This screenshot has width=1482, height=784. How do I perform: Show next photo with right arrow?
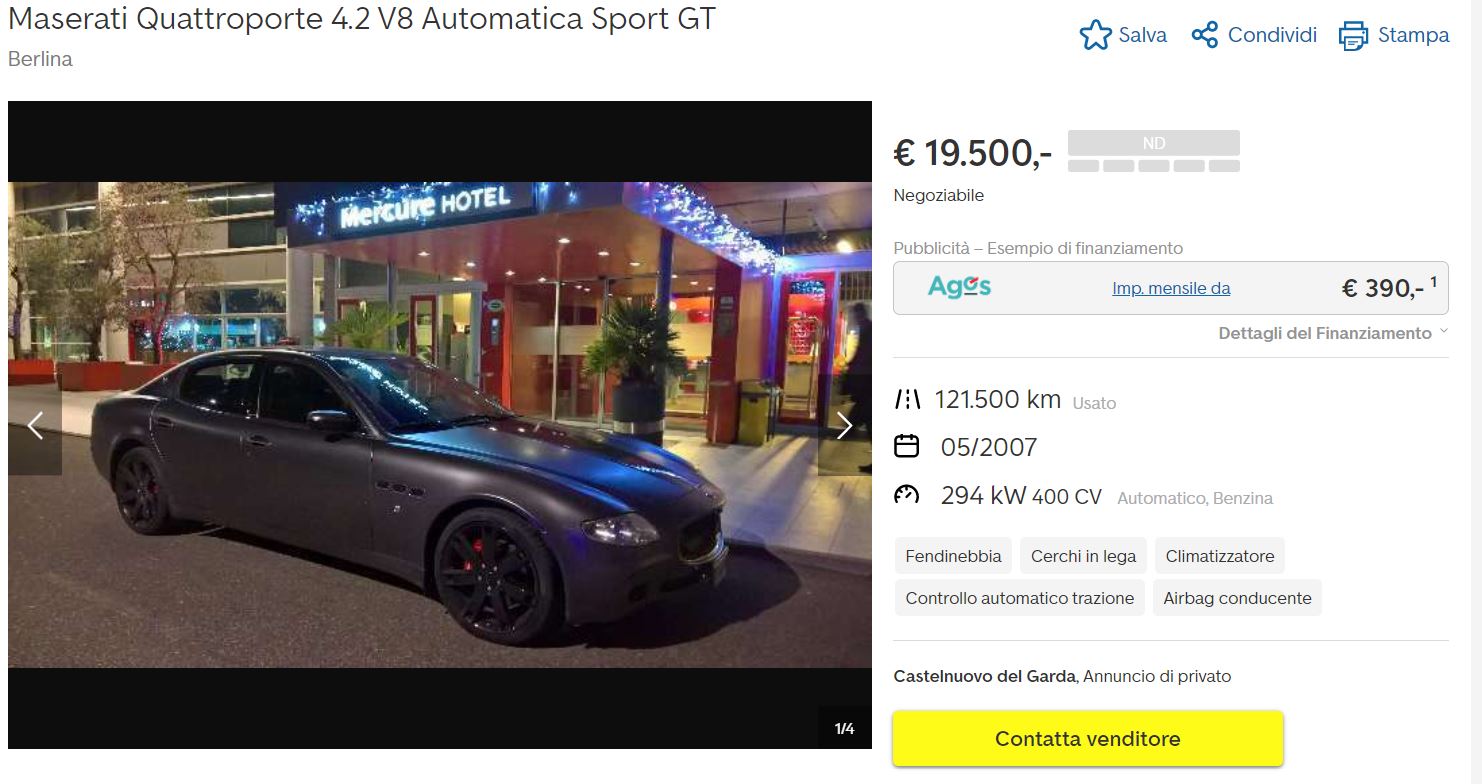(845, 426)
